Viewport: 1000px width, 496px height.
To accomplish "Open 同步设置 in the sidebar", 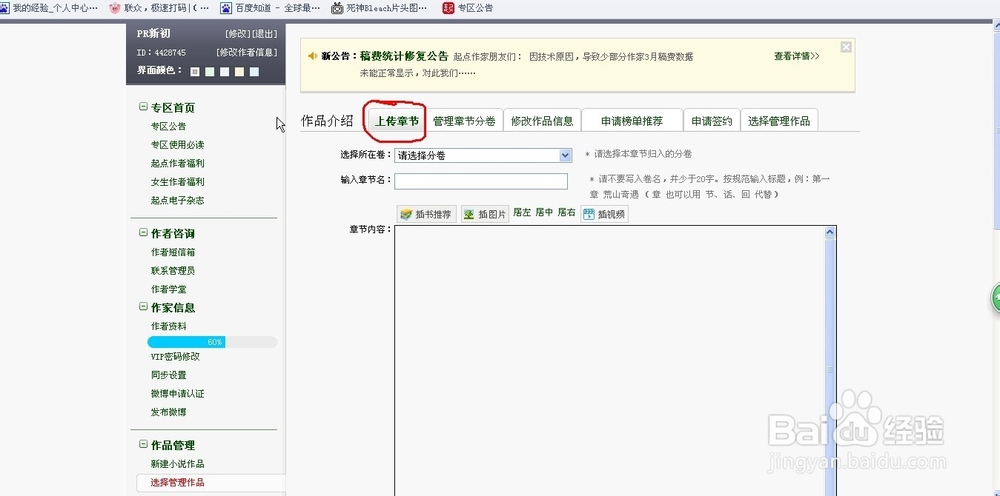I will [x=168, y=375].
